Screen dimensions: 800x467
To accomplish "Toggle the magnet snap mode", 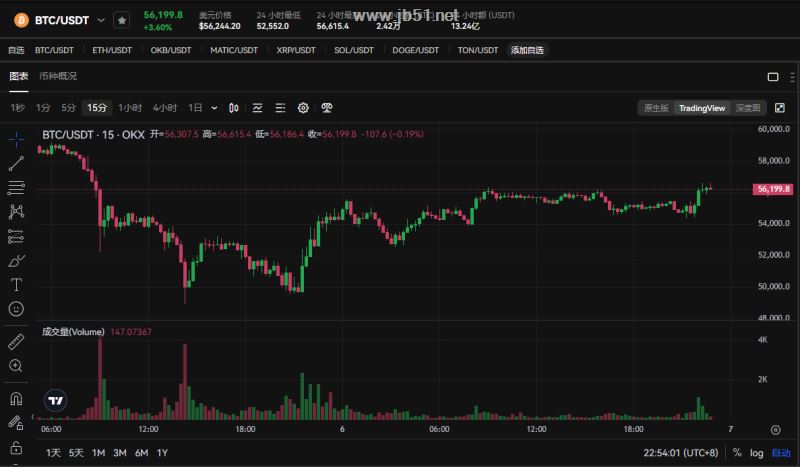I will [16, 398].
